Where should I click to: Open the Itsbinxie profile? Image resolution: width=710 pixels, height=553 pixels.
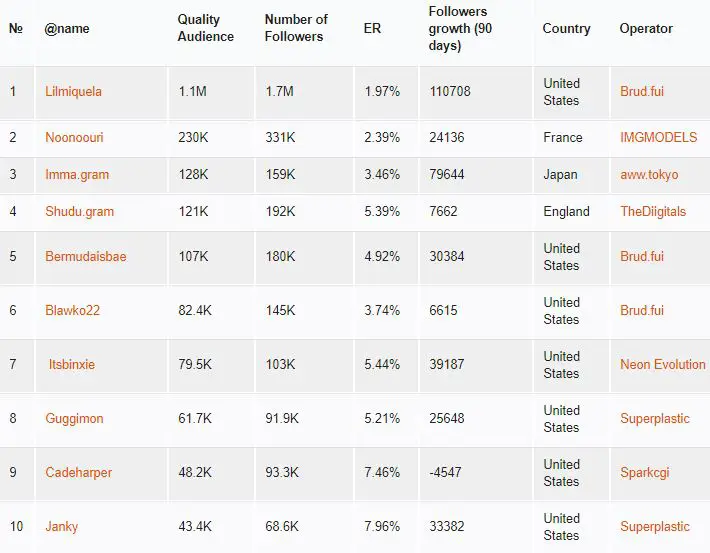click(x=72, y=365)
